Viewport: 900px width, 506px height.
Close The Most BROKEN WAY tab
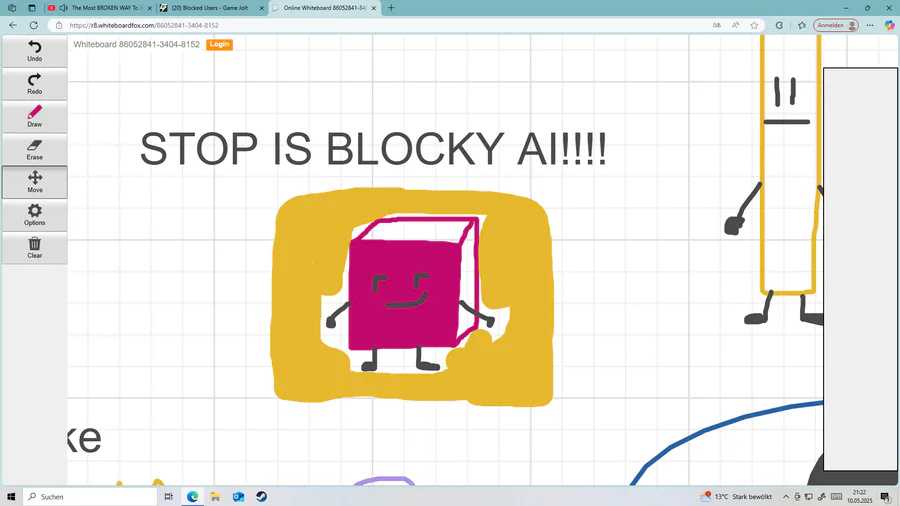coord(149,8)
